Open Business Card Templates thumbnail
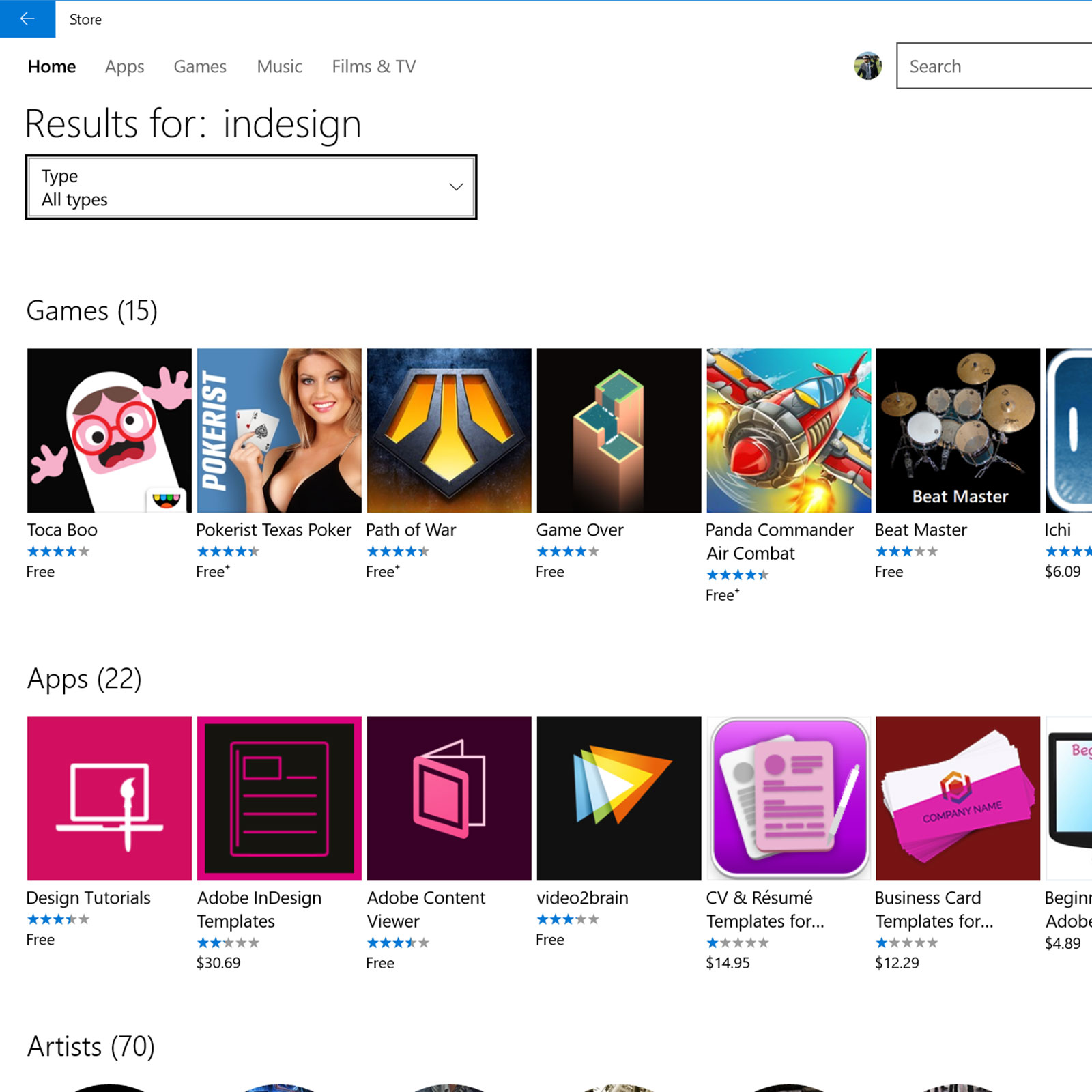Image resolution: width=1092 pixels, height=1092 pixels. pos(958,798)
